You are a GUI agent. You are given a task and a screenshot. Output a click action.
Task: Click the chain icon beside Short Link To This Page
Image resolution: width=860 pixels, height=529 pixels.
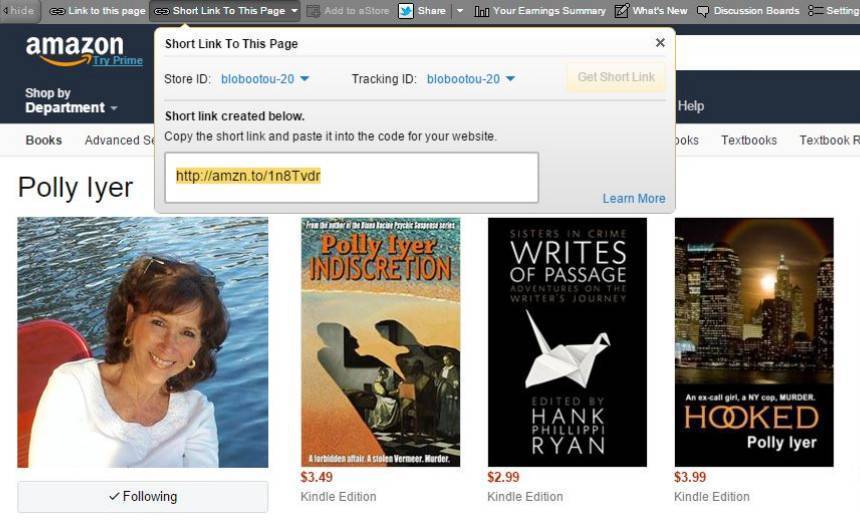(x=161, y=11)
